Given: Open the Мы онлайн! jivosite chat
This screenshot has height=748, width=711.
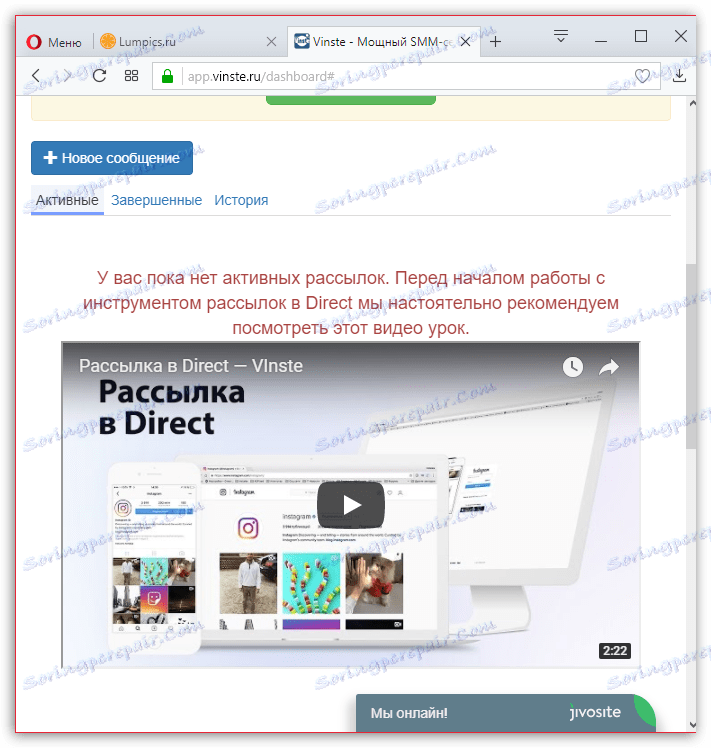Looking at the screenshot, I should 506,713.
